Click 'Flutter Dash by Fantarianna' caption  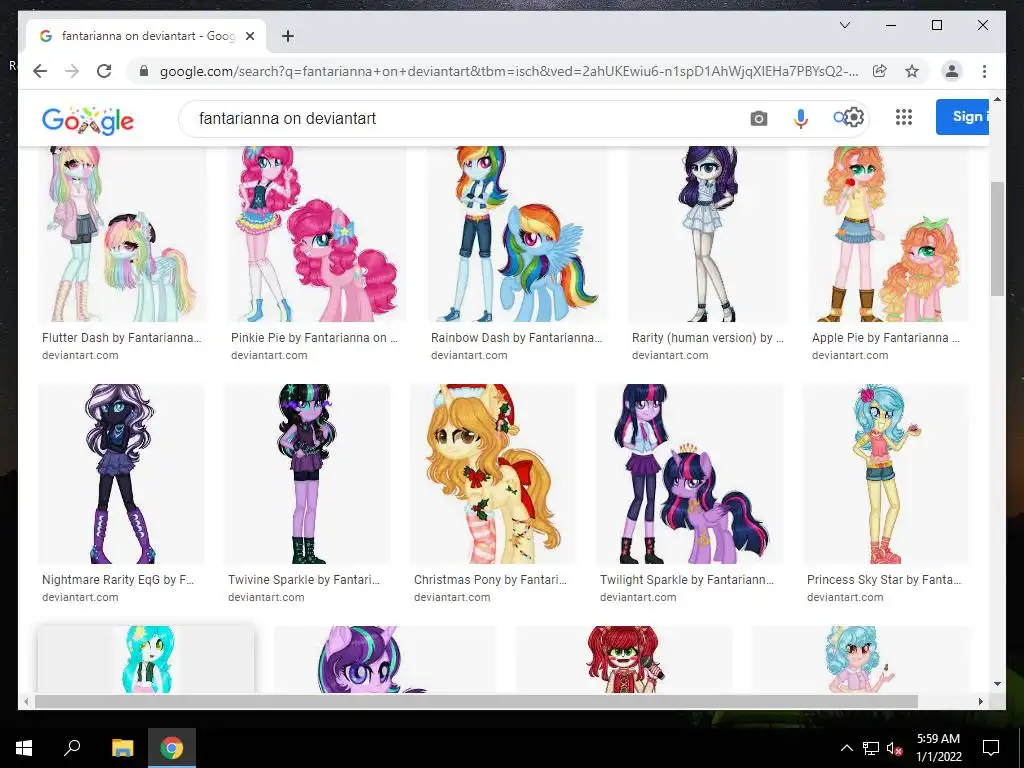pyautogui.click(x=121, y=338)
